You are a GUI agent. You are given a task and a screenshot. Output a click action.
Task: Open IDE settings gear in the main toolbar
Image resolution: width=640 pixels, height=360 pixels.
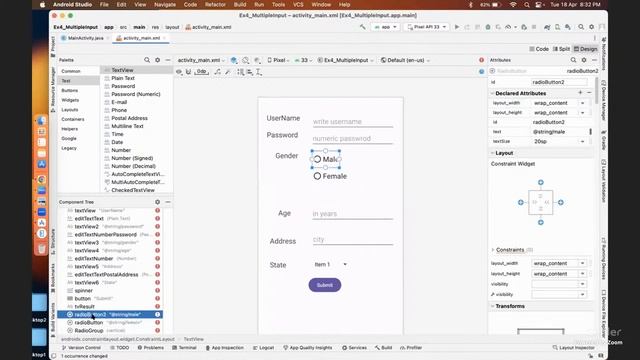click(591, 27)
